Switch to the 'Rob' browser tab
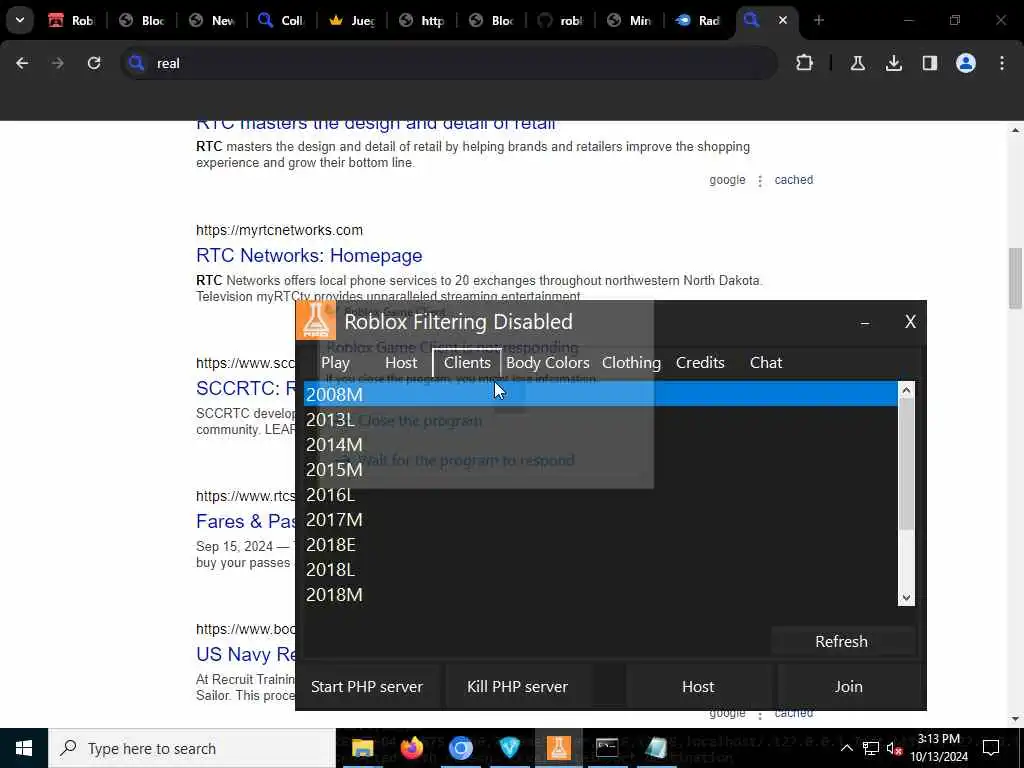This screenshot has width=1024, height=768. pyautogui.click(x=71, y=20)
